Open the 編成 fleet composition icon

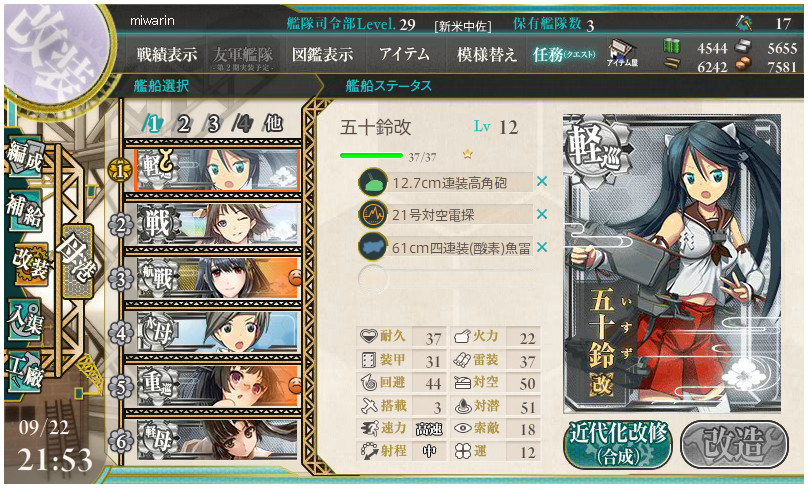25,158
